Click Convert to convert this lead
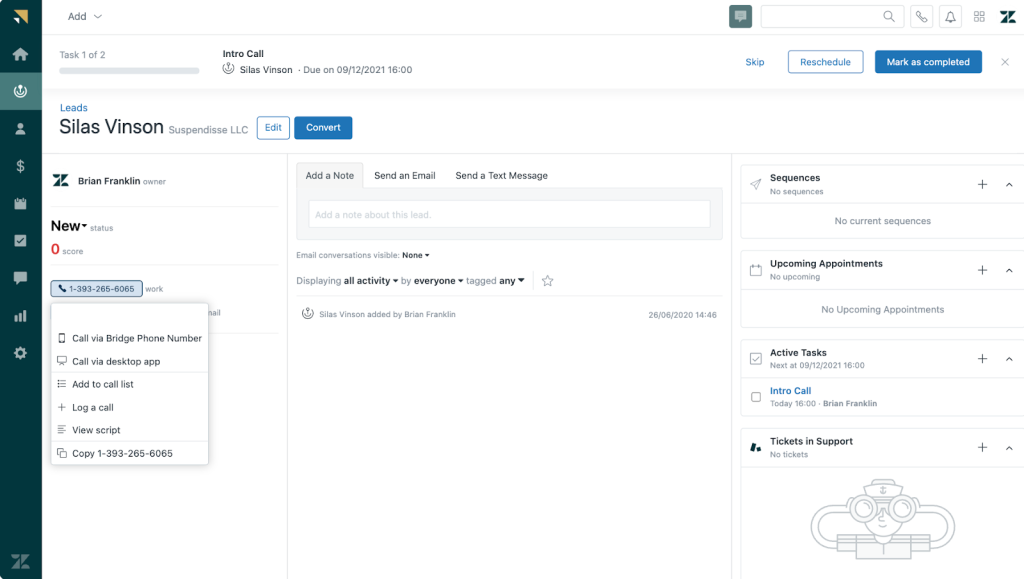Screen dimensions: 1024x579 323,127
